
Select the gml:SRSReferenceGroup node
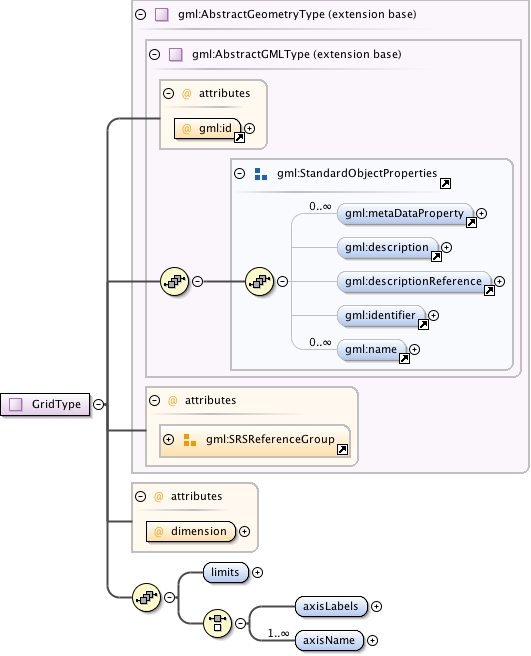tap(255, 441)
